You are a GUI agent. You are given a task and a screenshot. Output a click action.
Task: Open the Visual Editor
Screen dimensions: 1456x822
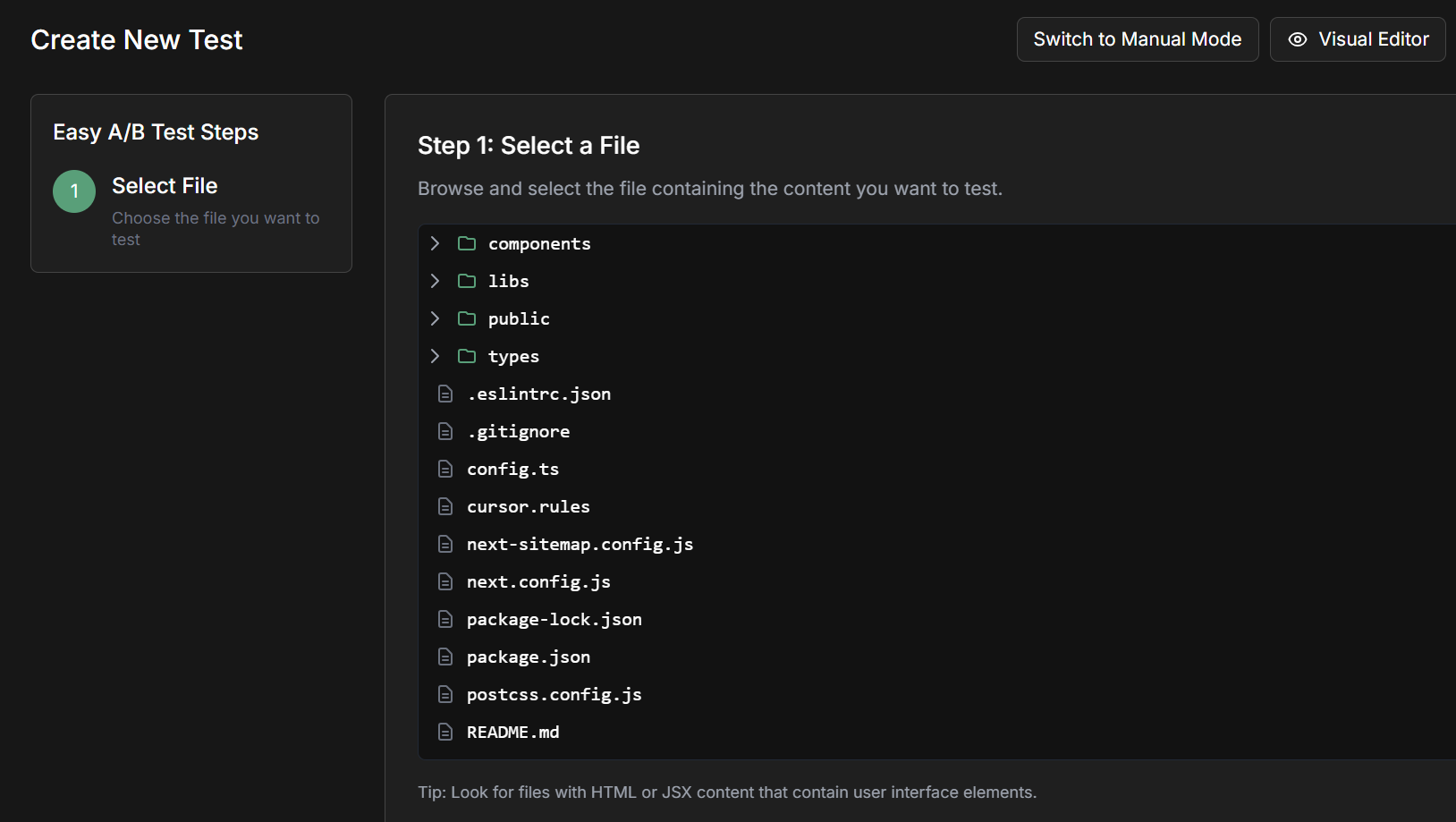[x=1357, y=38]
